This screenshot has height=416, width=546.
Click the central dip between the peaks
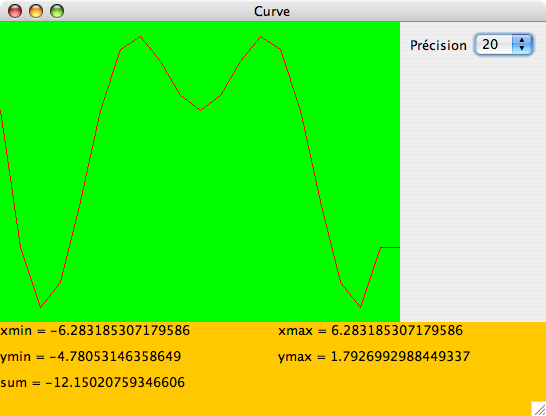(x=201, y=110)
